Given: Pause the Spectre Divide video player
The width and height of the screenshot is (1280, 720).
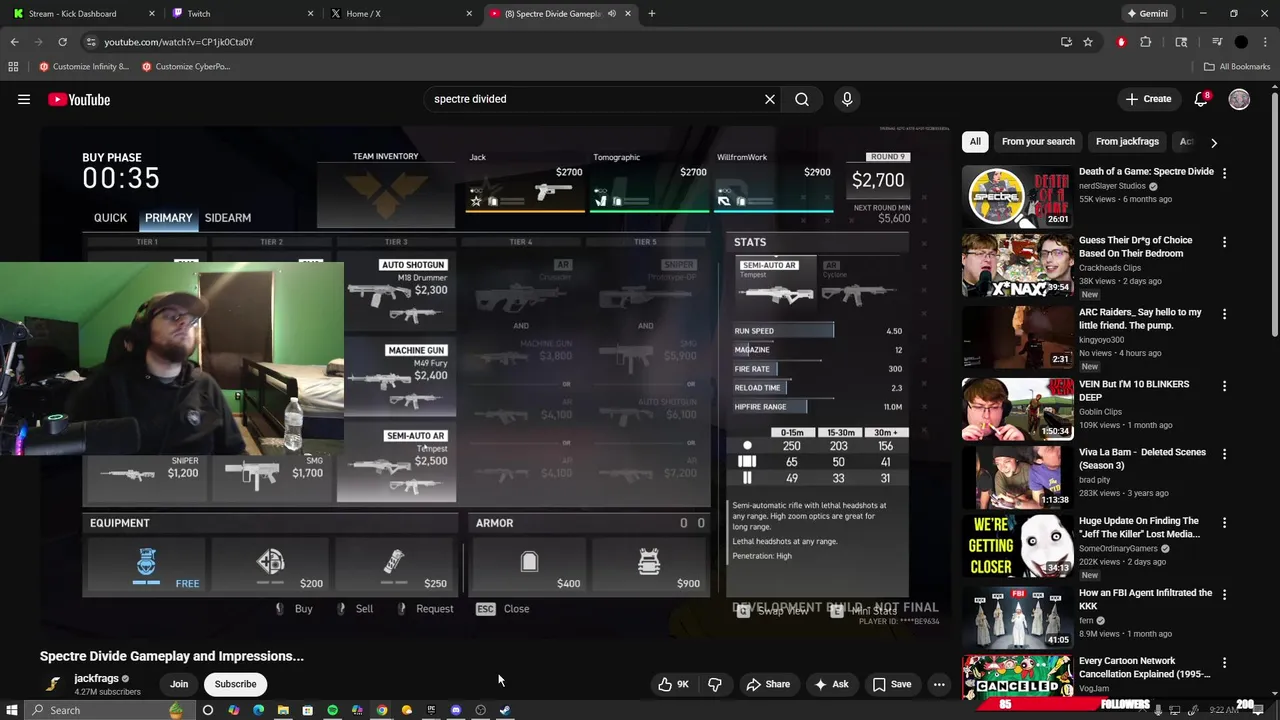Looking at the screenshot, I should (496, 380).
